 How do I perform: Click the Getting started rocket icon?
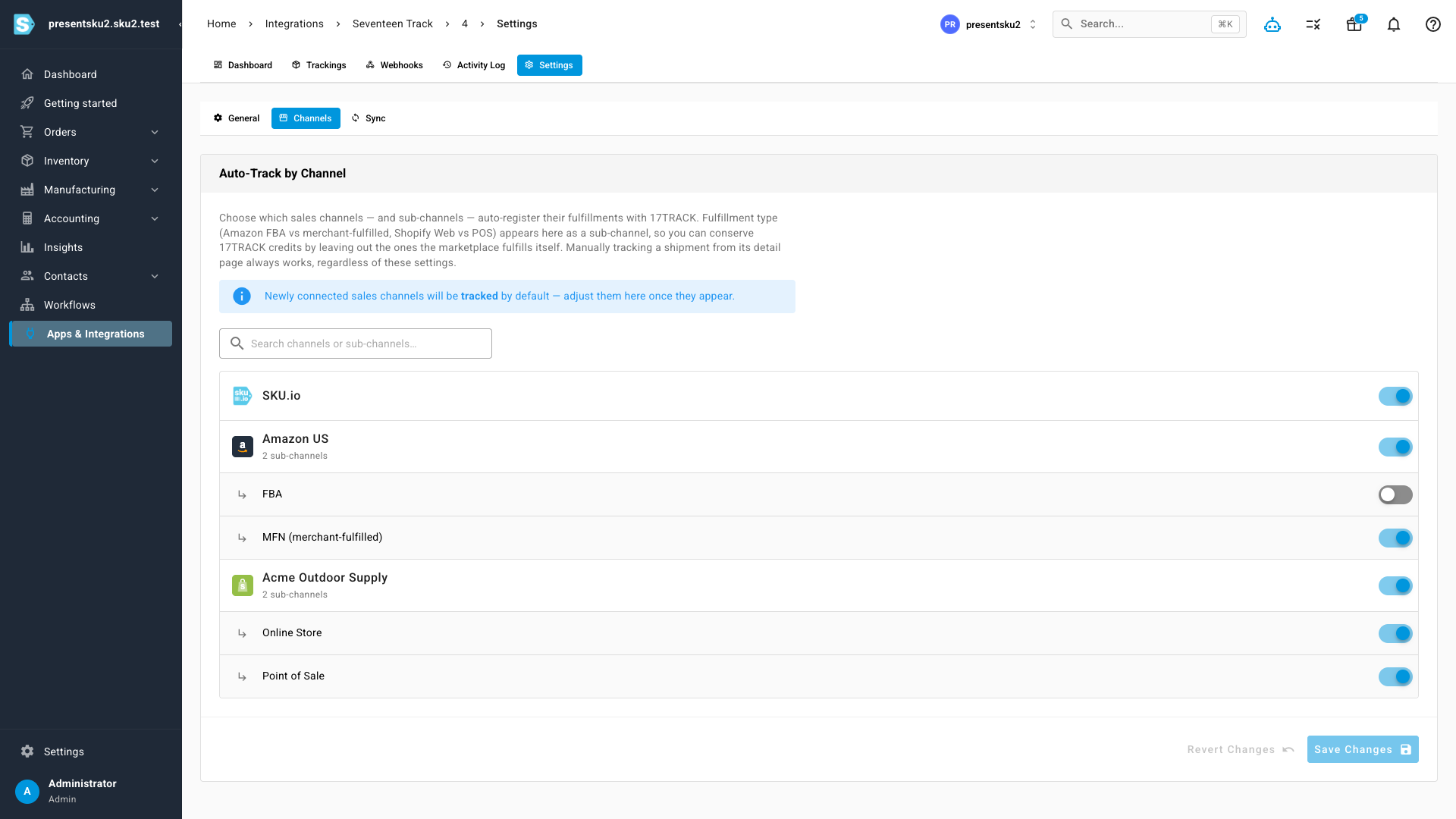click(27, 103)
